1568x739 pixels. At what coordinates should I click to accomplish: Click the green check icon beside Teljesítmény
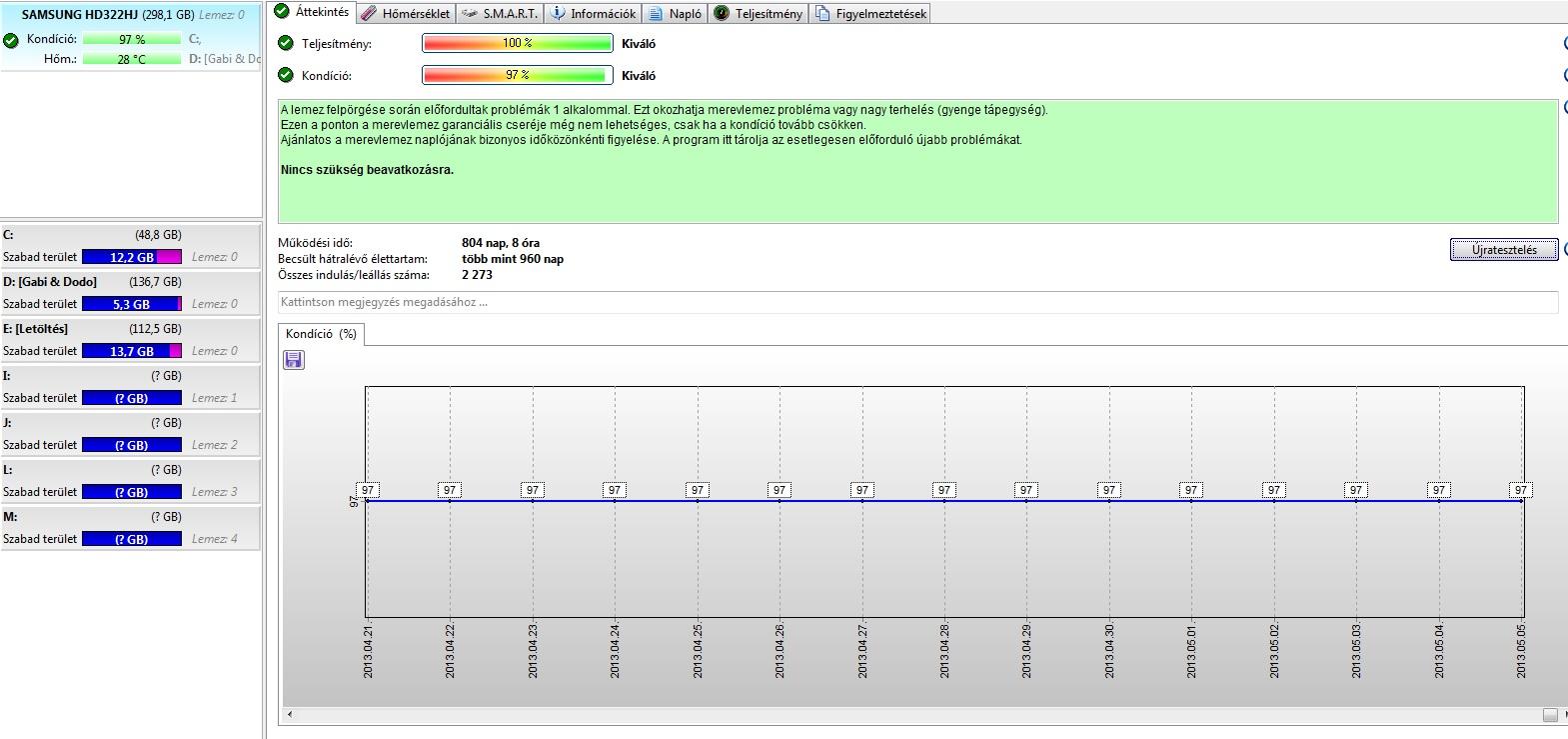tap(287, 43)
